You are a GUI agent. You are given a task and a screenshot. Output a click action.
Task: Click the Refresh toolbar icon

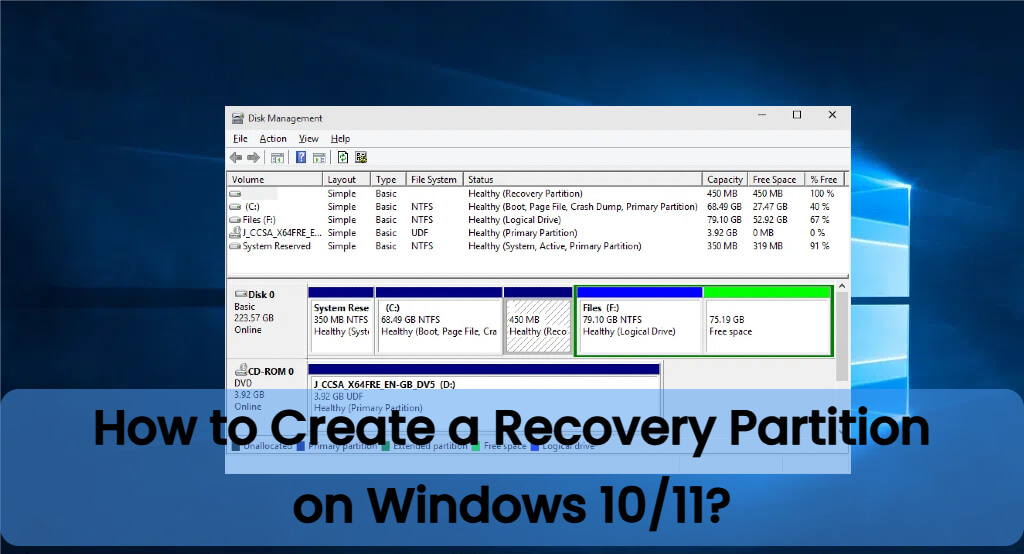click(x=343, y=157)
